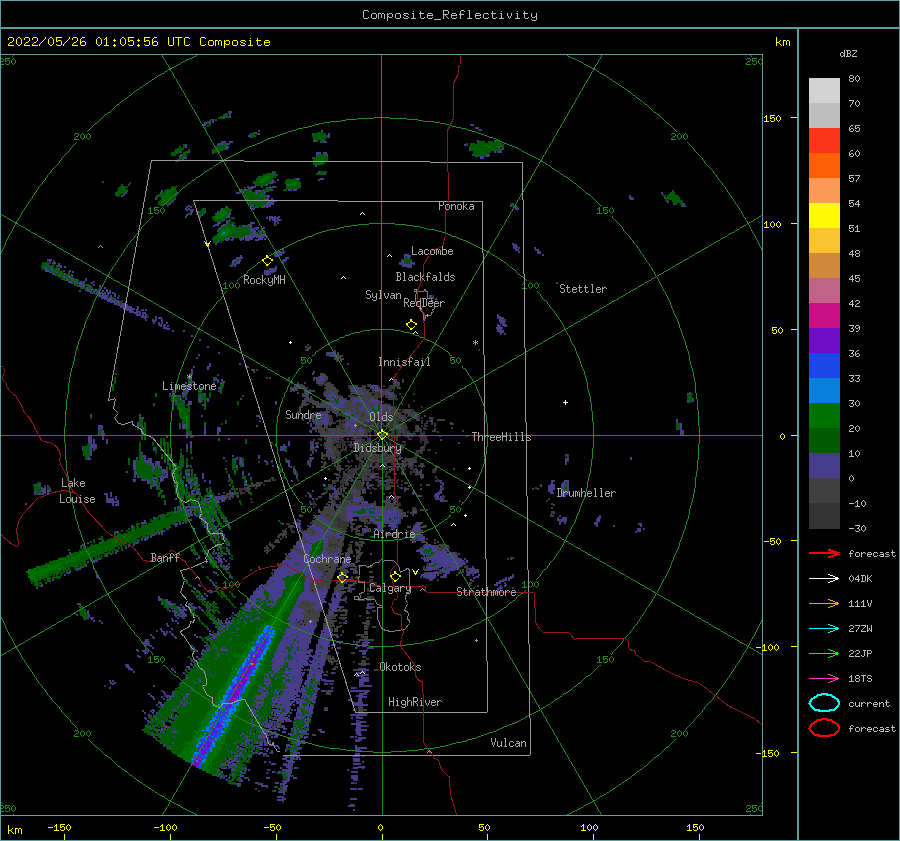The image size is (900, 841).
Task: Click the Strathmore city label
Action: point(486,592)
